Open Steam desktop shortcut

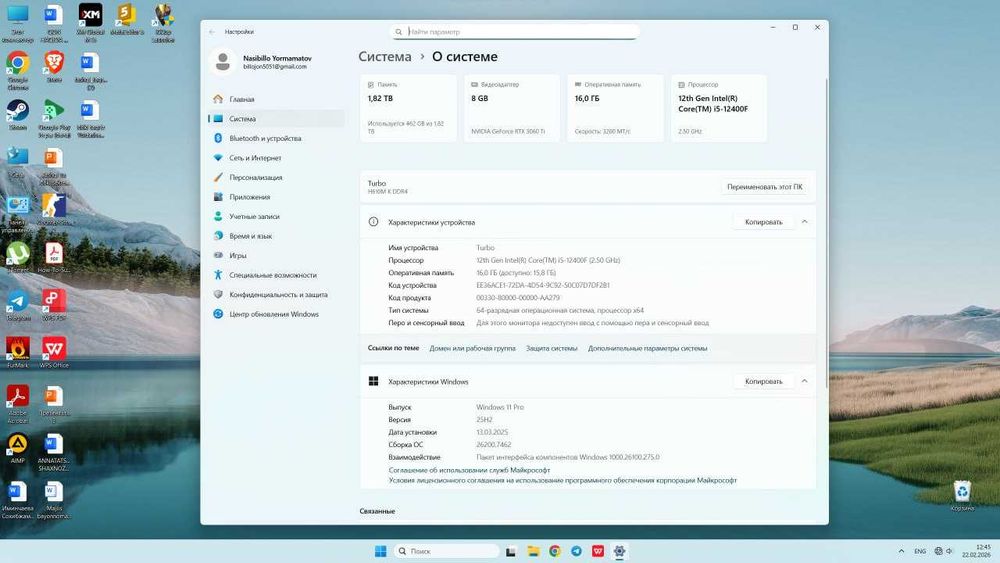coord(18,115)
